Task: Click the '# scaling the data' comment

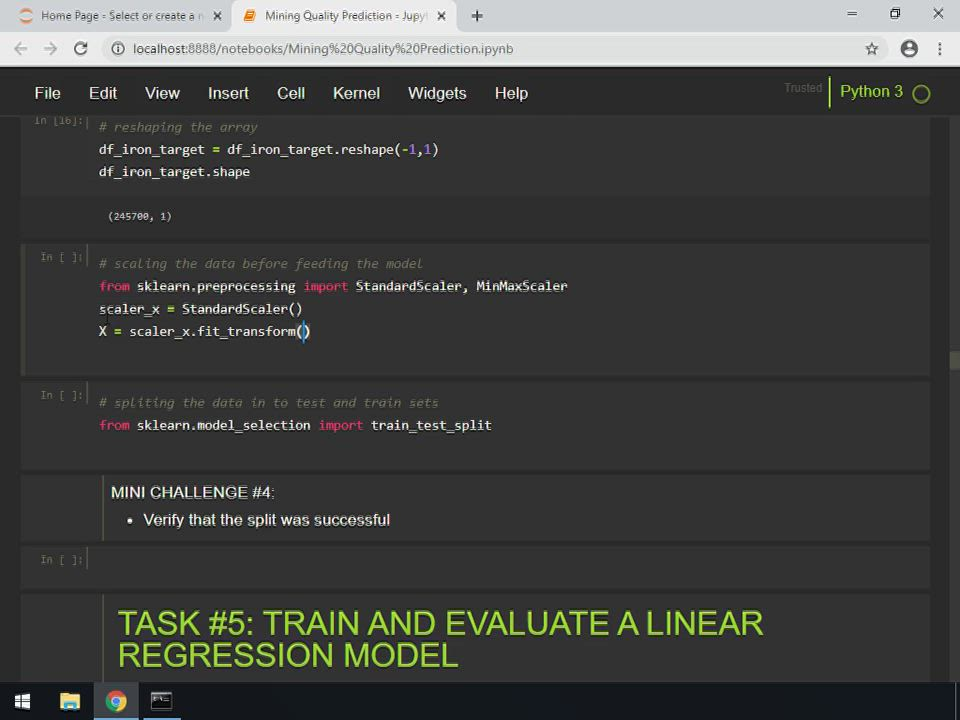Action: point(261,264)
